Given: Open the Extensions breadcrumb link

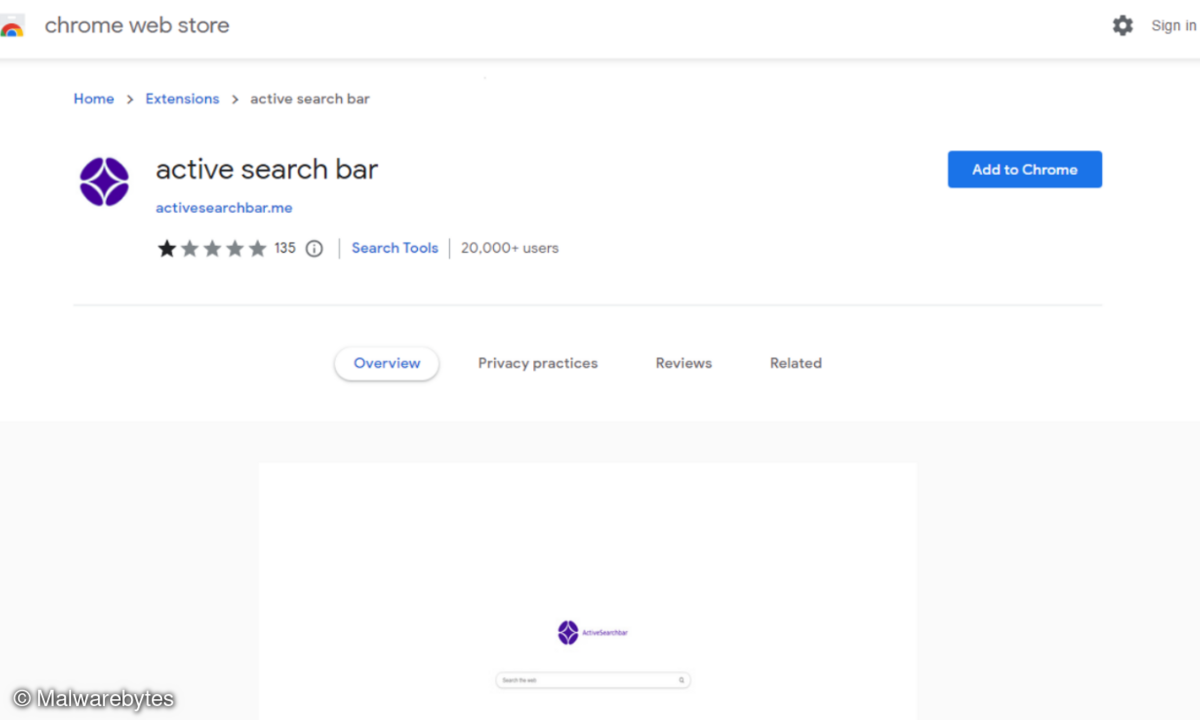Looking at the screenshot, I should pyautogui.click(x=182, y=99).
